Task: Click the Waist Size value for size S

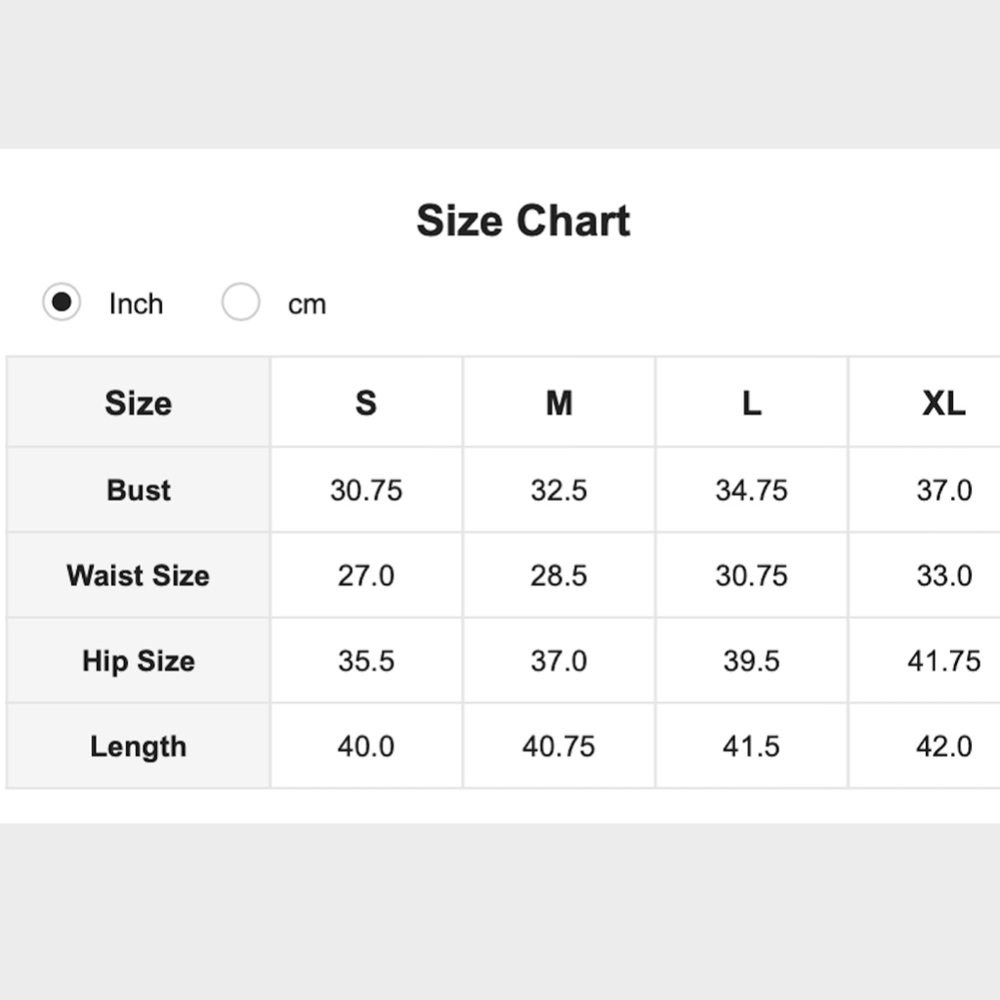Action: point(366,576)
